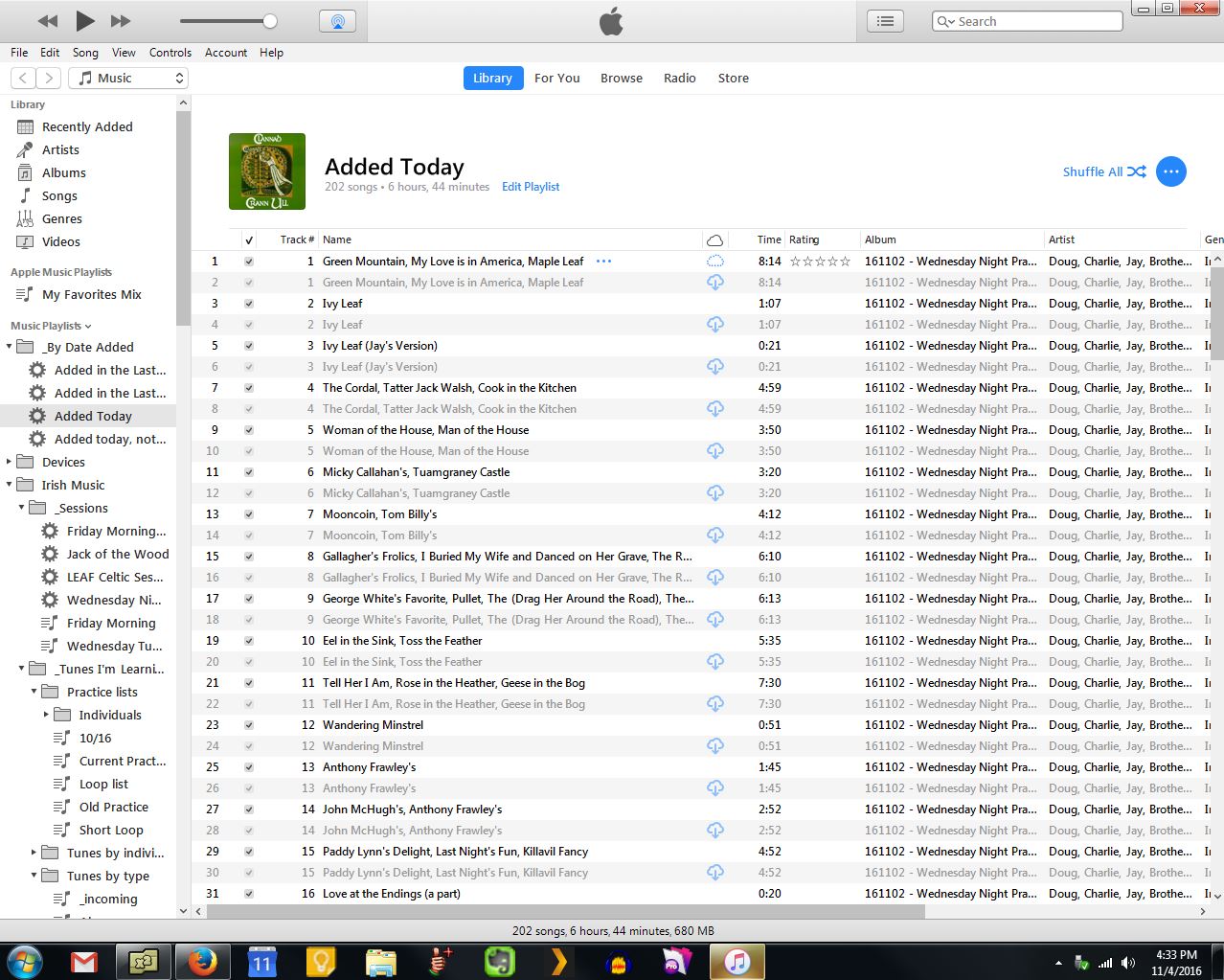This screenshot has width=1224, height=980.
Task: Open the Music media type dropdown
Action: tap(127, 78)
